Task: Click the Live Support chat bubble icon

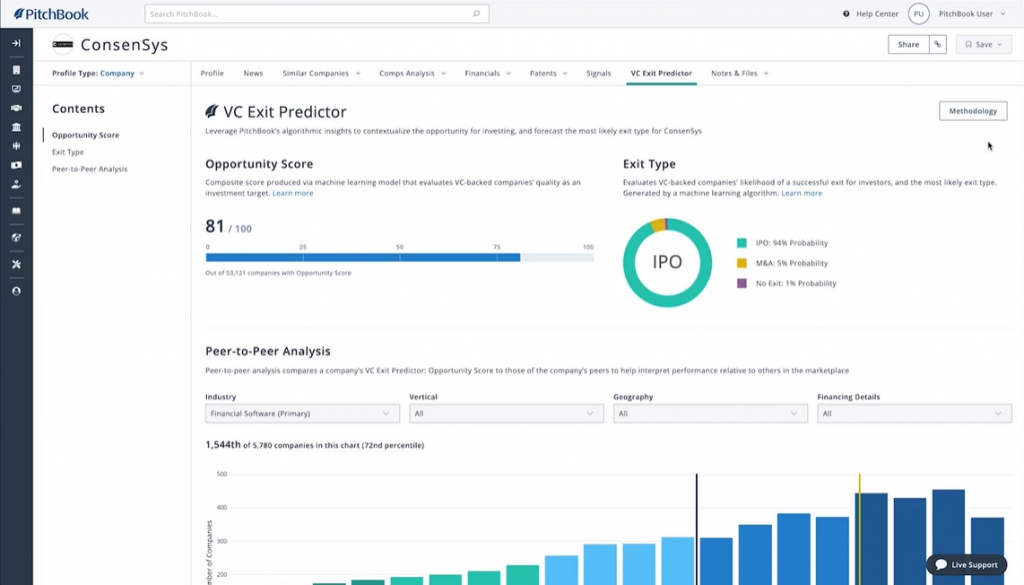Action: coord(940,565)
